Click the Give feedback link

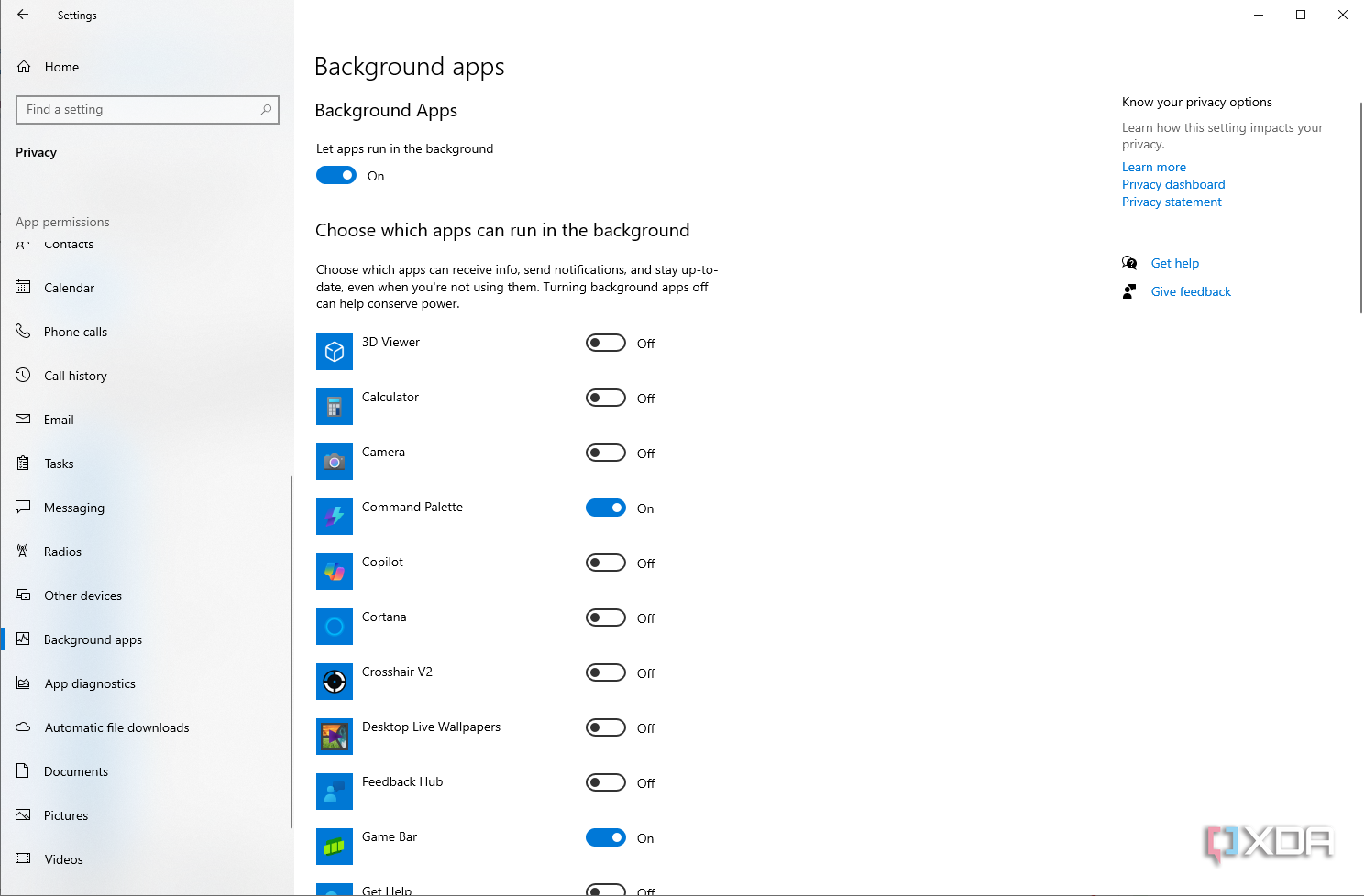[x=1191, y=291]
